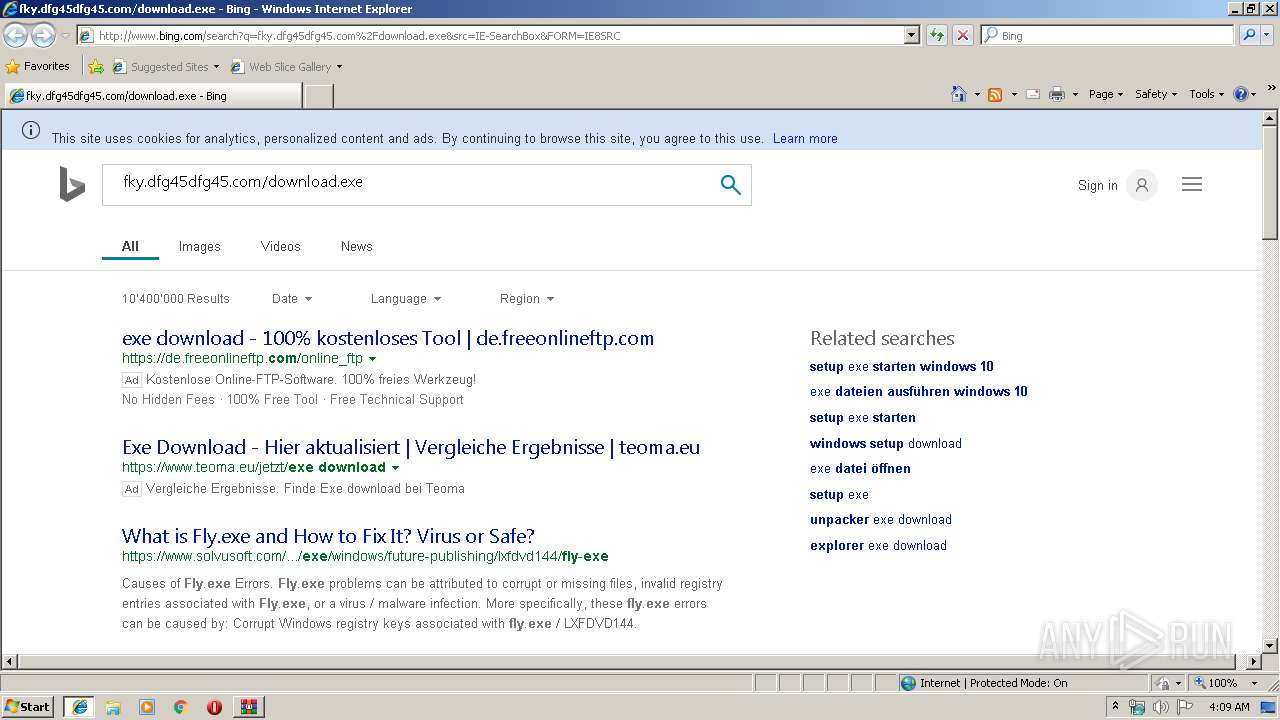
Task: Click the IE search magnifier button
Action: pyautogui.click(x=1248, y=35)
